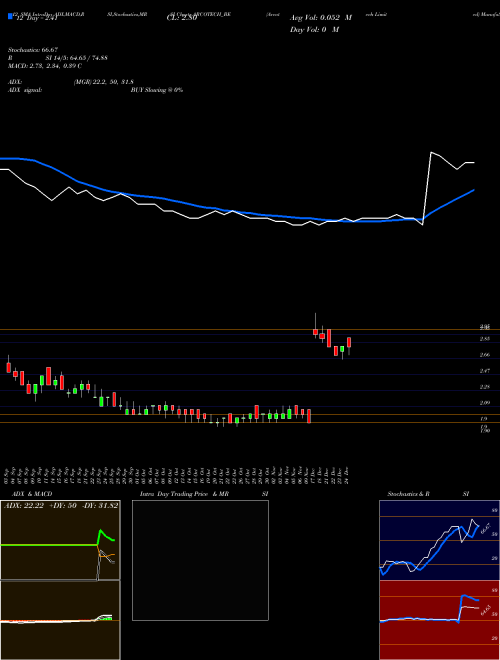Click the 2.66 price axis label
This screenshot has height=660, width=500.
tap(484, 355)
